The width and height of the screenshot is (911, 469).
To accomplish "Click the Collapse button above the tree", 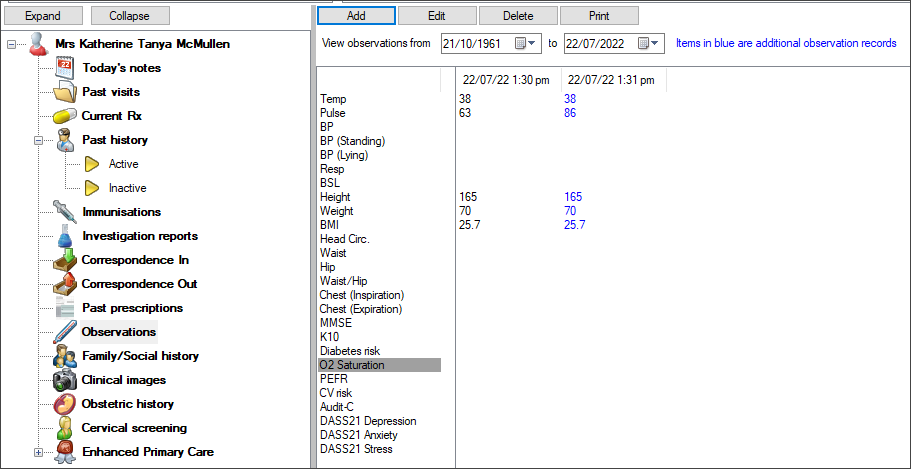I will coord(130,16).
